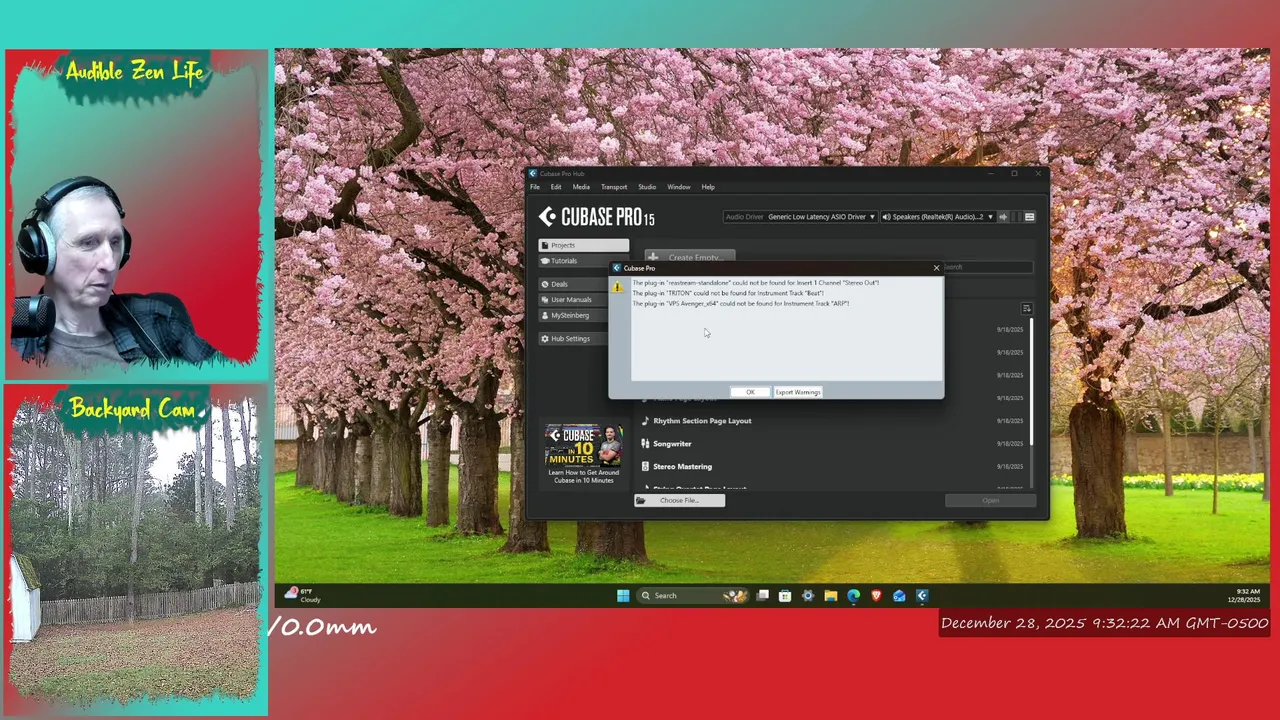Open the mail app on the taskbar
Viewport: 1280px width, 720px height.
click(899, 596)
